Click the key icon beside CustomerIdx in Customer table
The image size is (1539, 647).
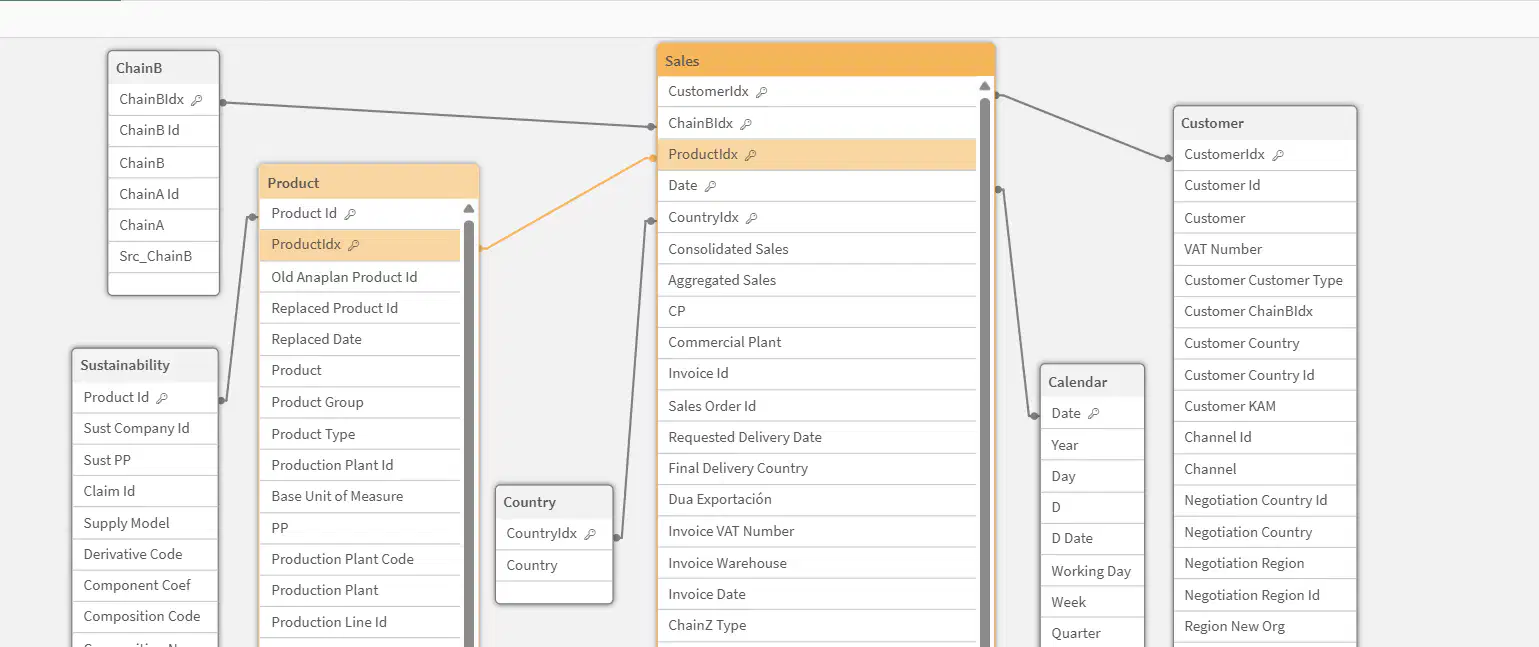click(1278, 155)
